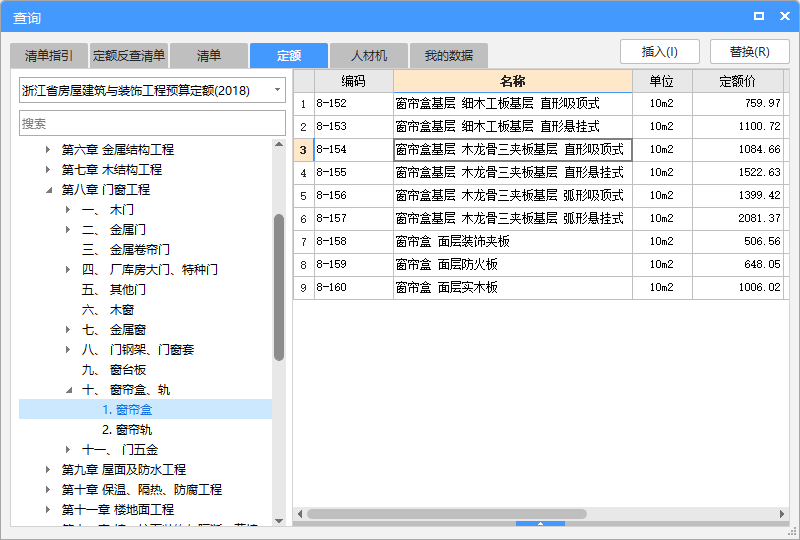800x540 pixels.
Task: Select 2. 窗帘轨 tree item
Action: (x=127, y=430)
